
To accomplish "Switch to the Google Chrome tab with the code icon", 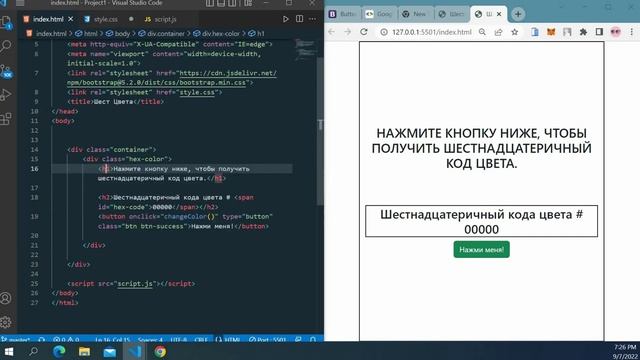I will [x=379, y=14].
